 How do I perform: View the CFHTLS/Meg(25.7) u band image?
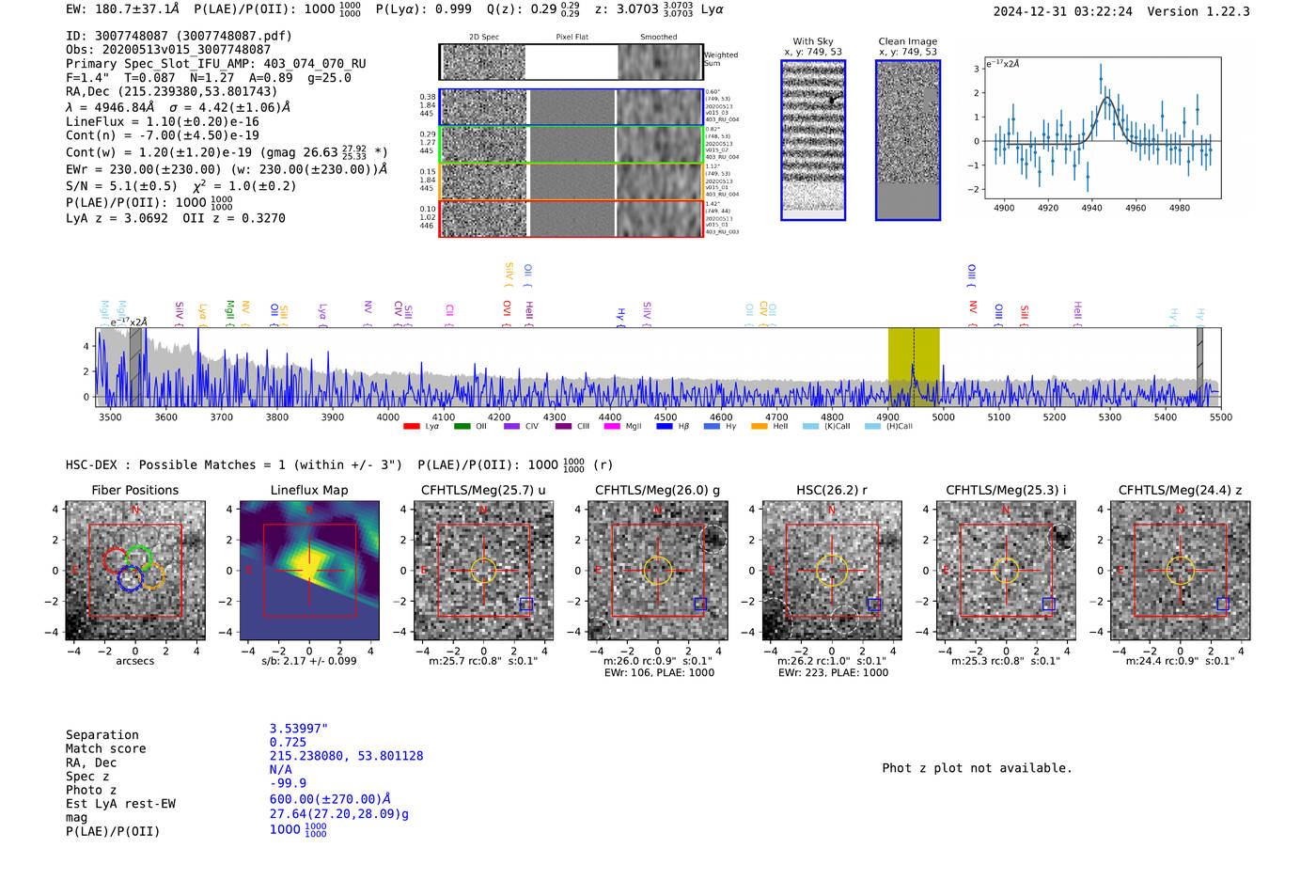coord(483,571)
